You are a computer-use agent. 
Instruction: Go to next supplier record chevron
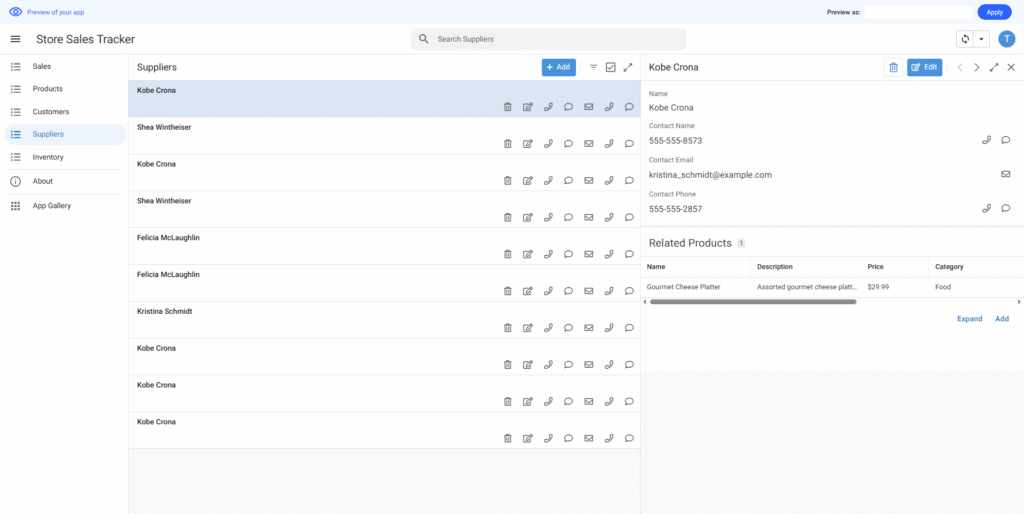point(977,67)
